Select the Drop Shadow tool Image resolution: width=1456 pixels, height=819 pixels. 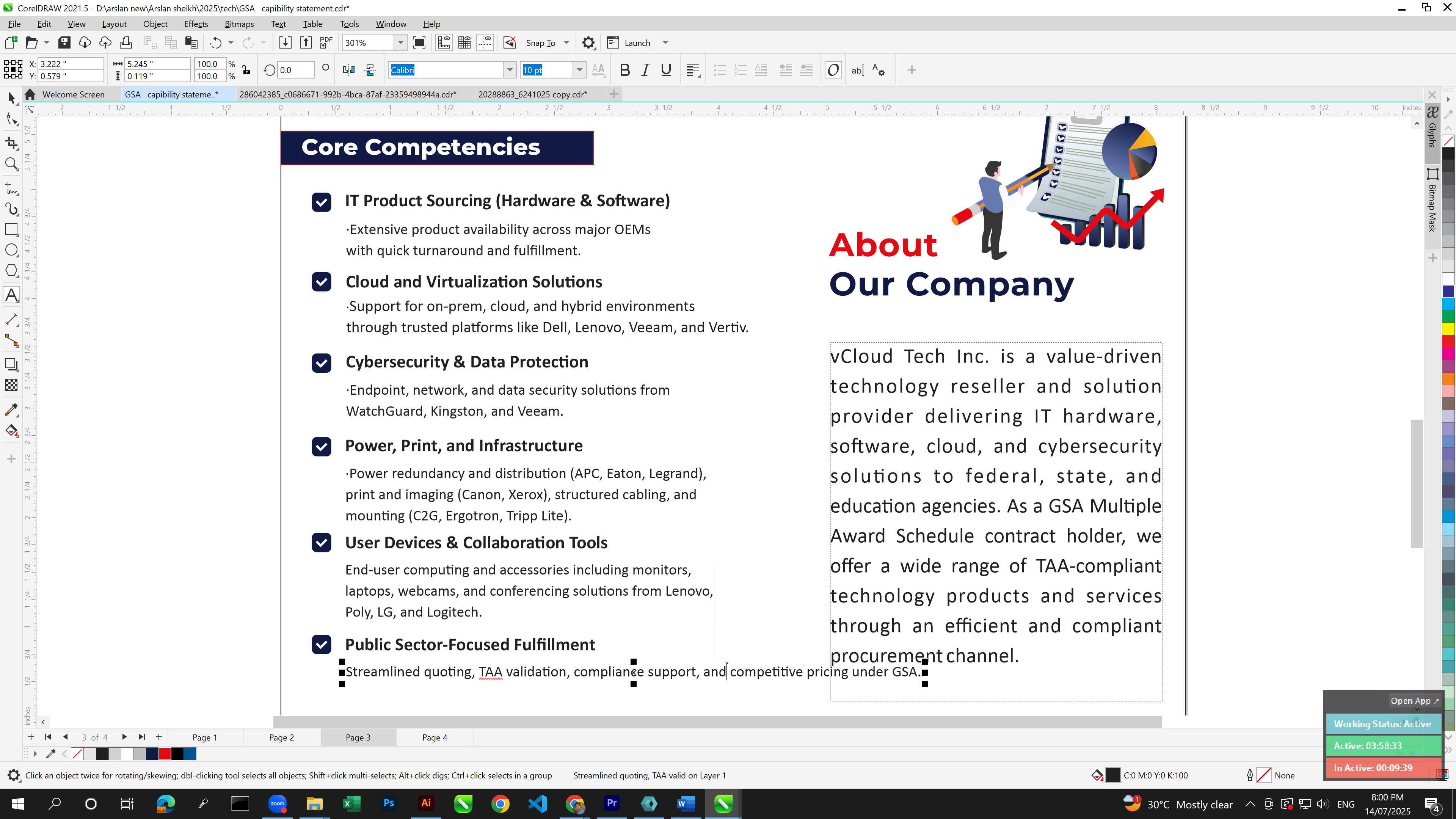coord(11,364)
